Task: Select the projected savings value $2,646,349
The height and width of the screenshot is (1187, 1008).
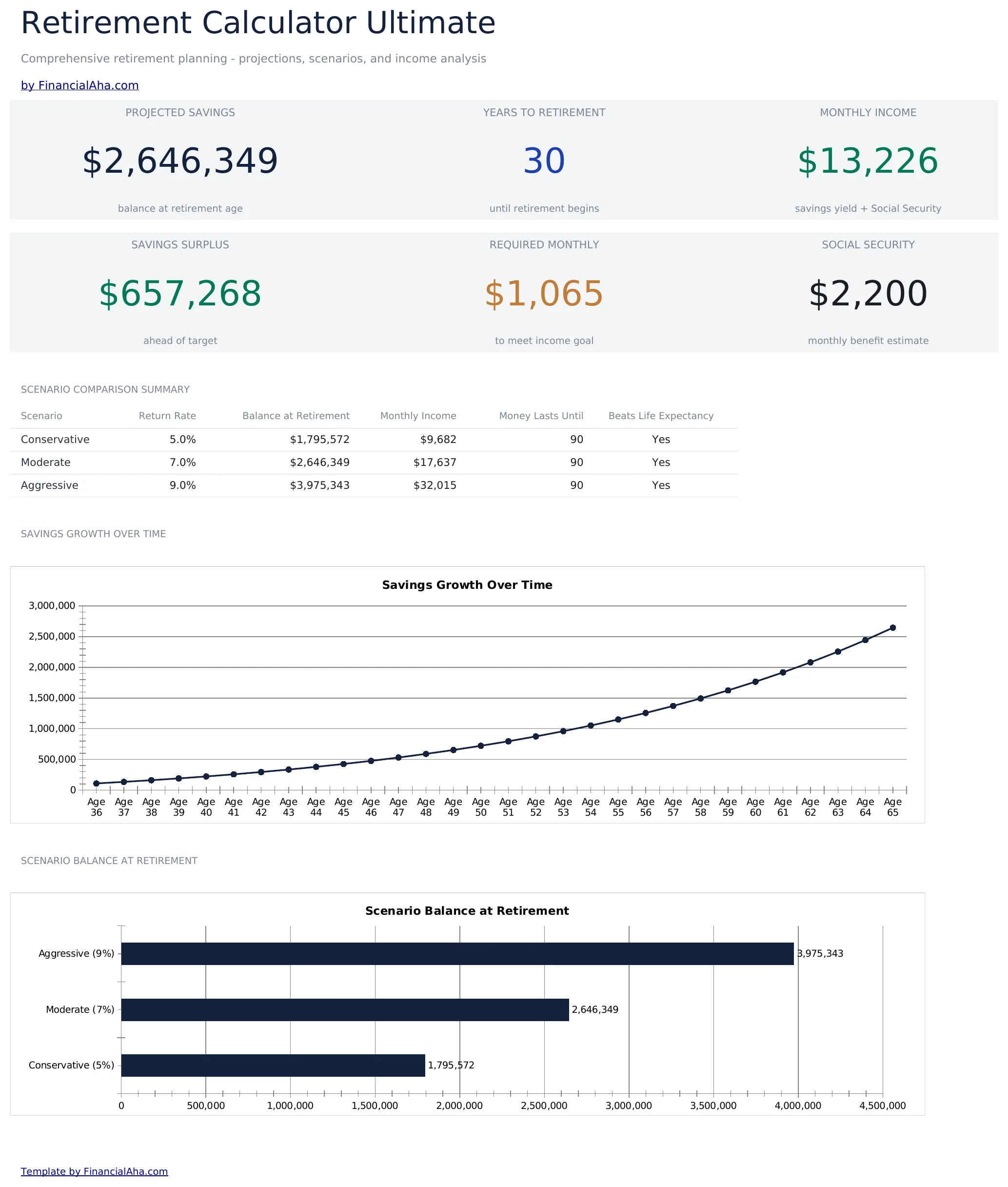Action: (180, 161)
